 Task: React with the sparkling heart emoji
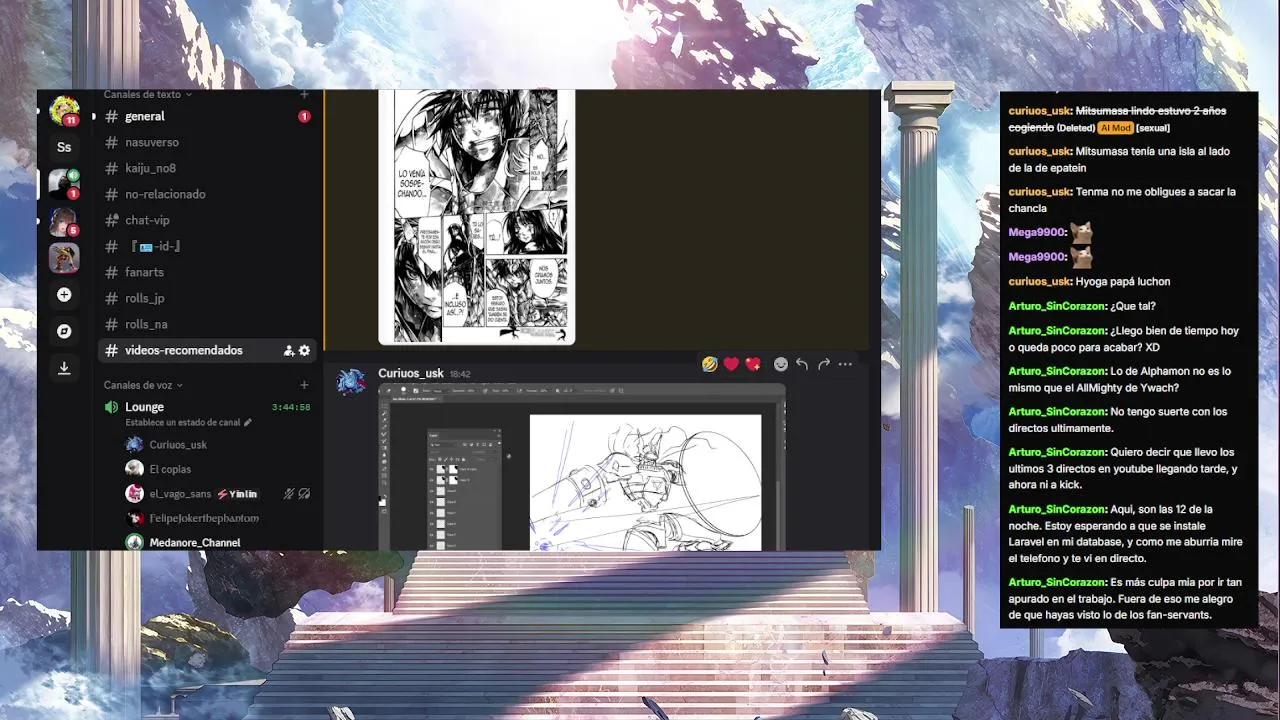pyautogui.click(x=753, y=364)
